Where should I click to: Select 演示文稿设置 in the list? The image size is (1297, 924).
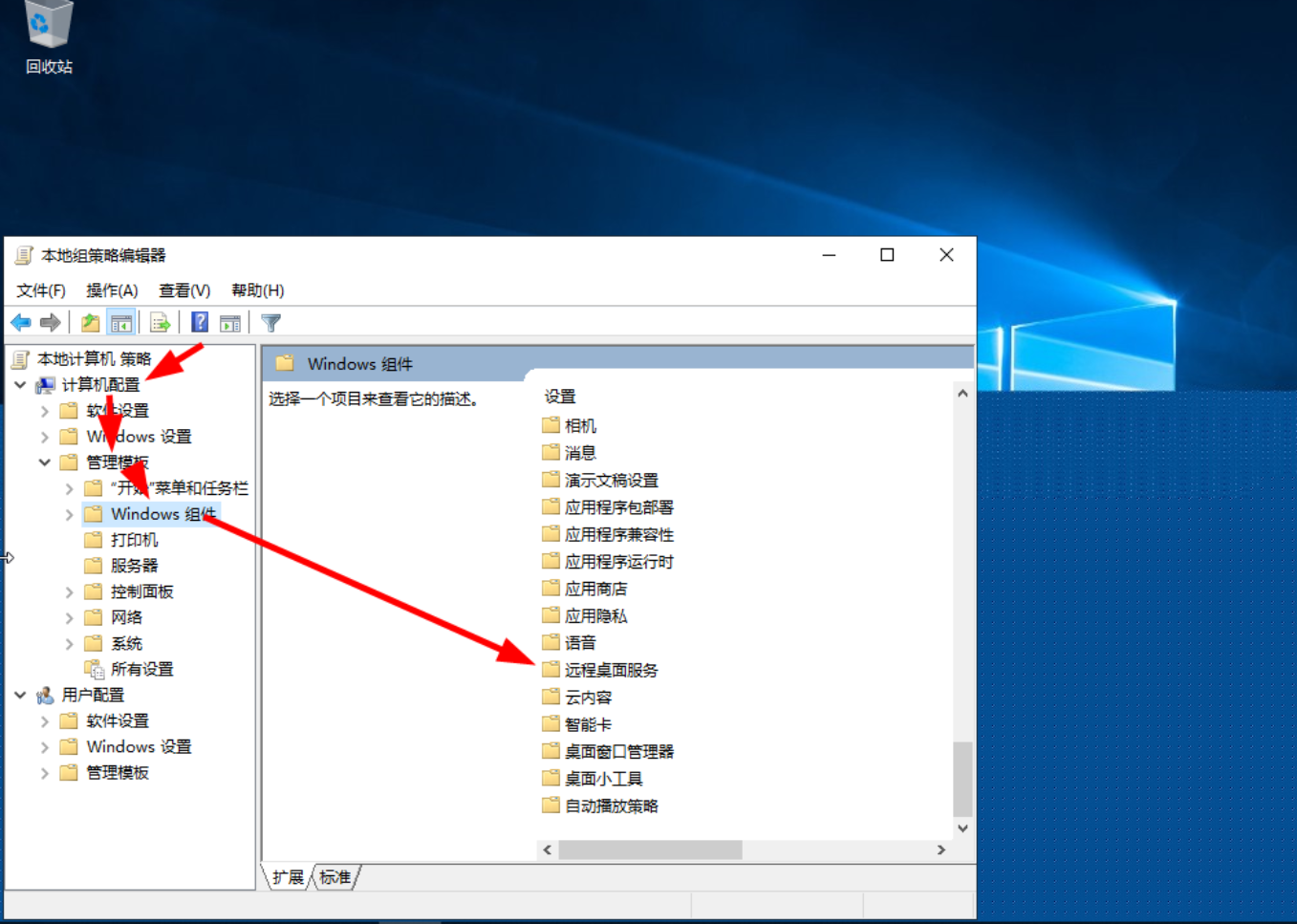pyautogui.click(x=612, y=480)
